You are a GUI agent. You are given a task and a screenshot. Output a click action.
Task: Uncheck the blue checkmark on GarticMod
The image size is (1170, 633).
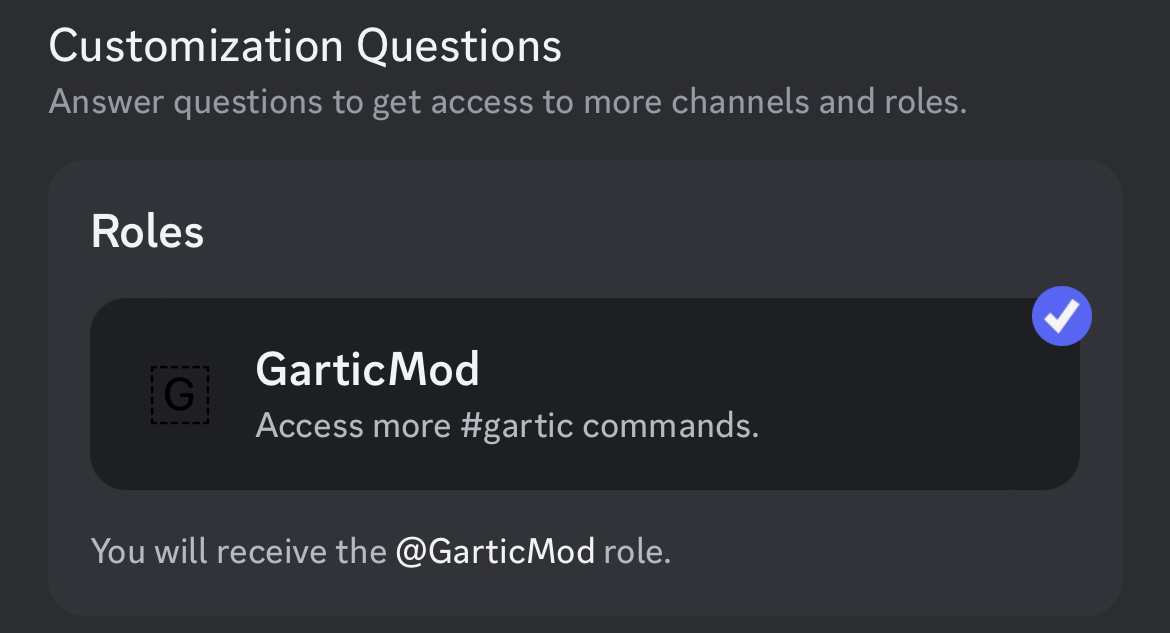pyautogui.click(x=1061, y=316)
